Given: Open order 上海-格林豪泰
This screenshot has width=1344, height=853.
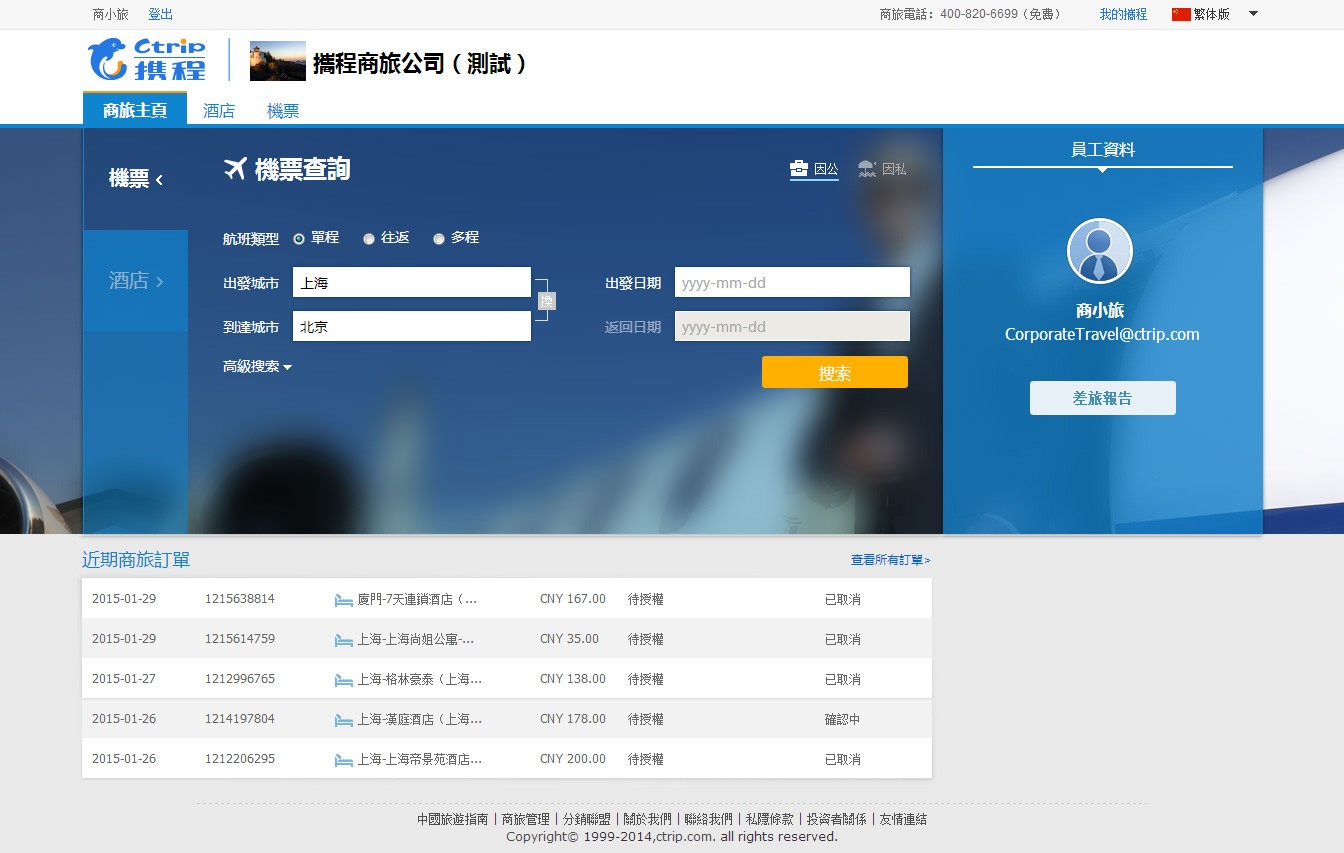Looking at the screenshot, I should click(420, 680).
